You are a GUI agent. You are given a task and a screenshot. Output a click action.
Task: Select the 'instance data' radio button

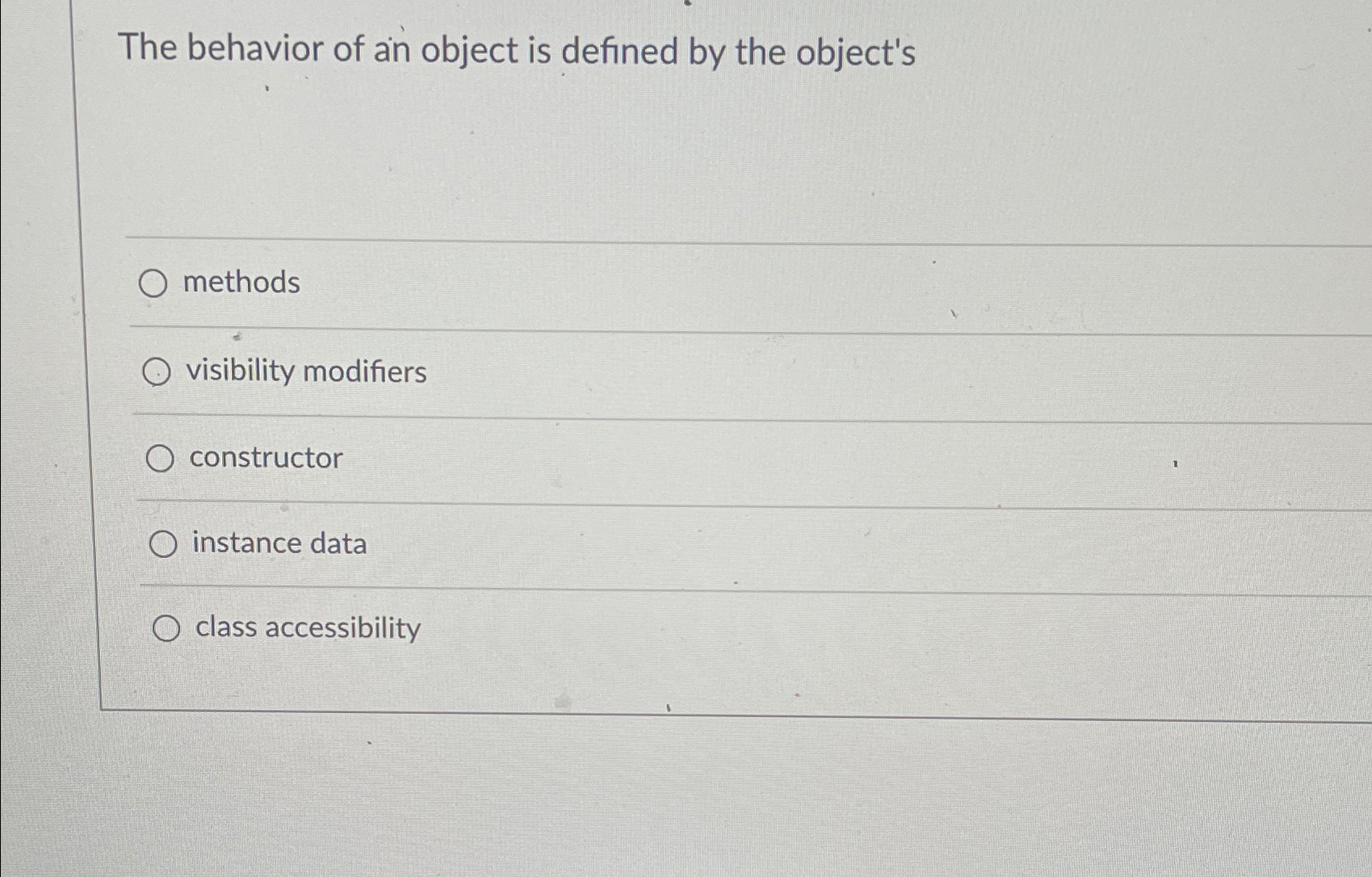pyautogui.click(x=166, y=543)
